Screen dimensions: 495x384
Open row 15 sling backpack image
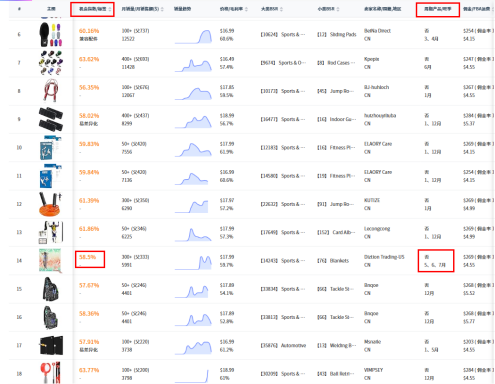(x=51, y=289)
